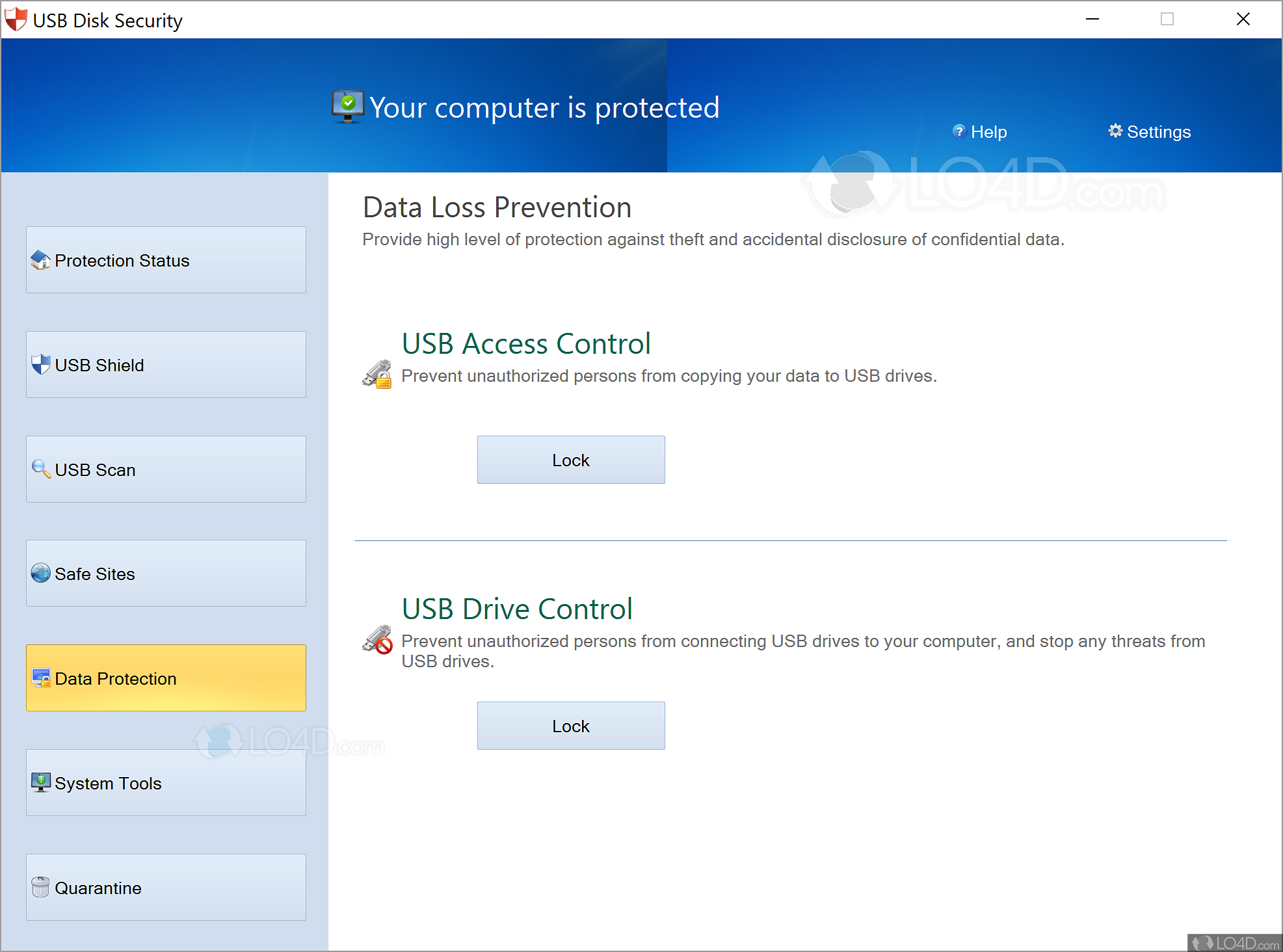Click the Protection Status house icon
This screenshot has width=1283, height=952.
tap(40, 260)
